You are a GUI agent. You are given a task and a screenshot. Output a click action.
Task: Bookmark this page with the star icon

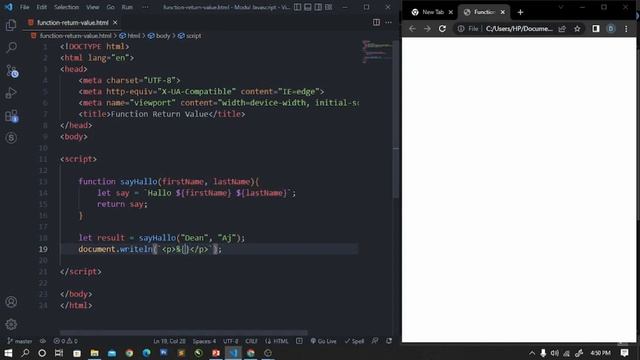pyautogui.click(x=577, y=29)
